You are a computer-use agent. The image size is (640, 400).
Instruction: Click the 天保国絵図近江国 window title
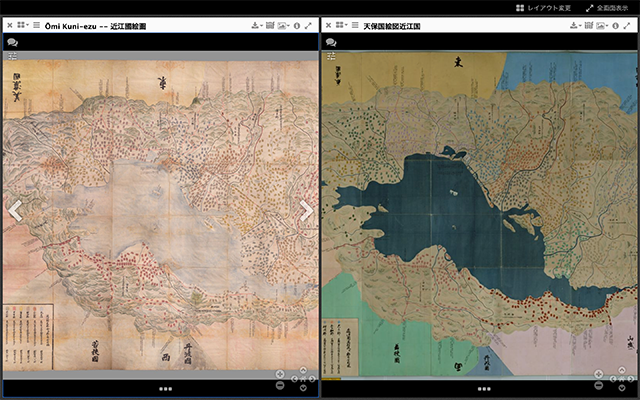(391, 26)
